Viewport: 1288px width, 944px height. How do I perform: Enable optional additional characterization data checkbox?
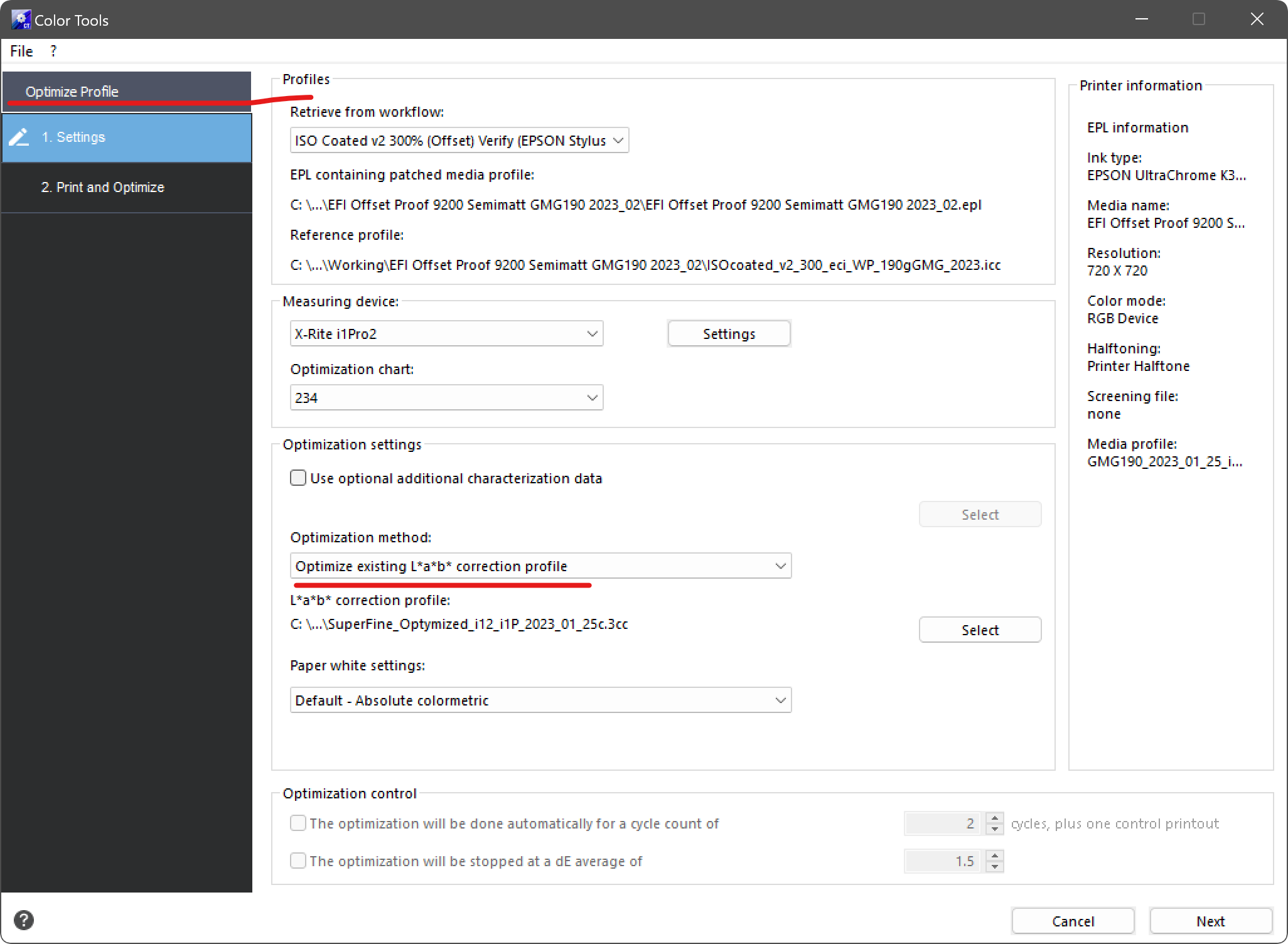coord(298,478)
